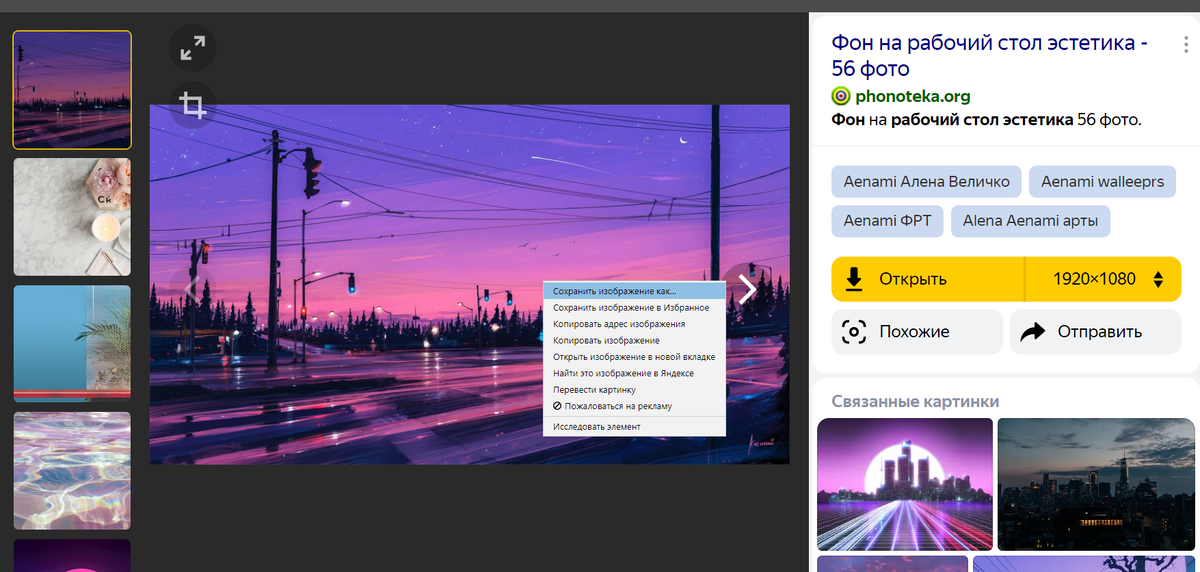This screenshot has width=1200, height=572.
Task: Click the description text 'Фон на рабочий стол эстетика 56 фото.'
Action: 986,120
